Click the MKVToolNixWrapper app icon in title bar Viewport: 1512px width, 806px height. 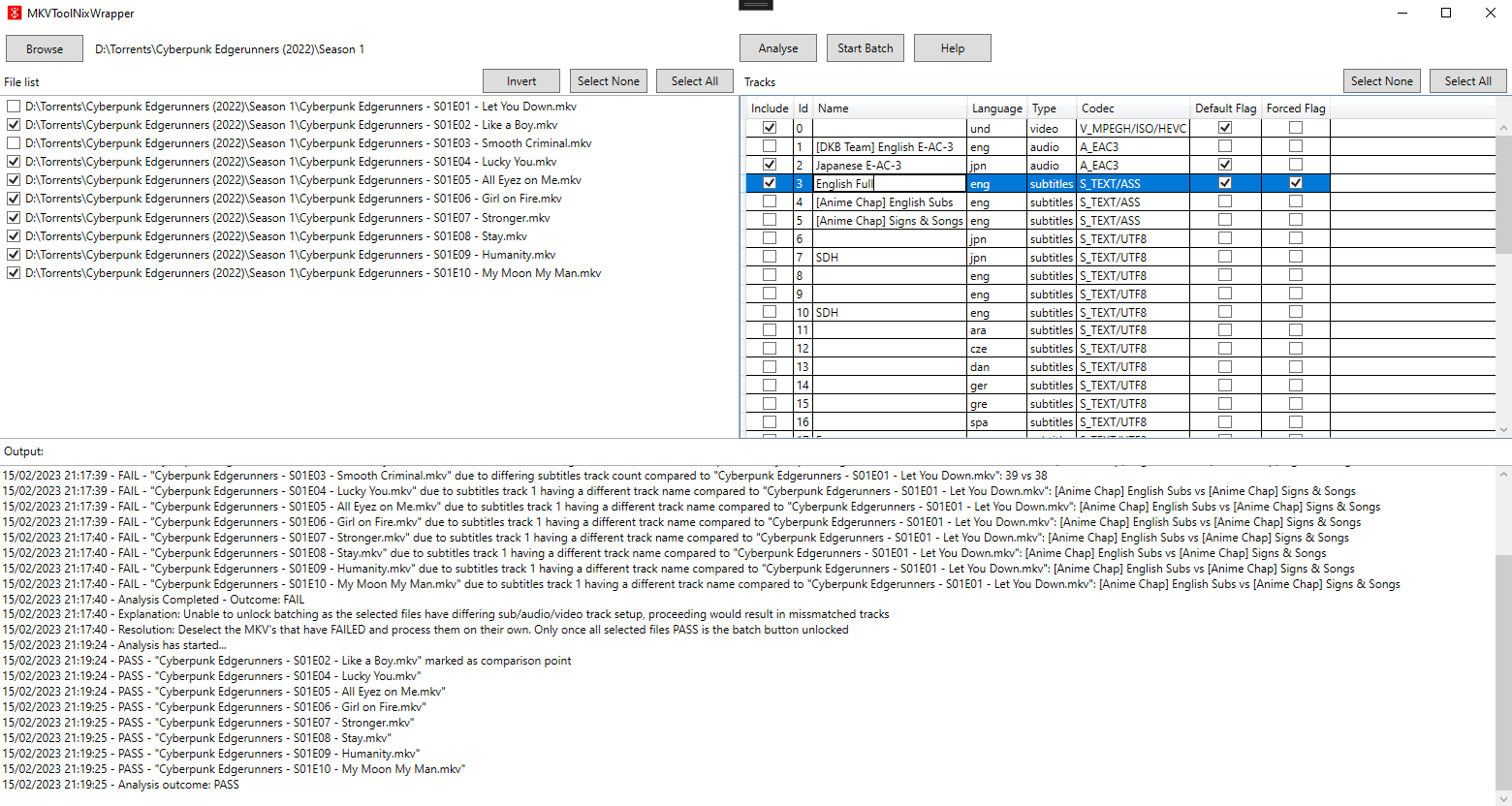[x=15, y=14]
